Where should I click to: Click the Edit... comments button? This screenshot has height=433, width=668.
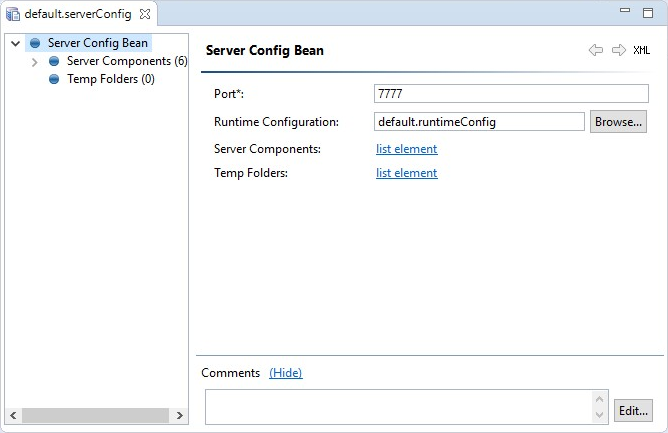coord(632,410)
